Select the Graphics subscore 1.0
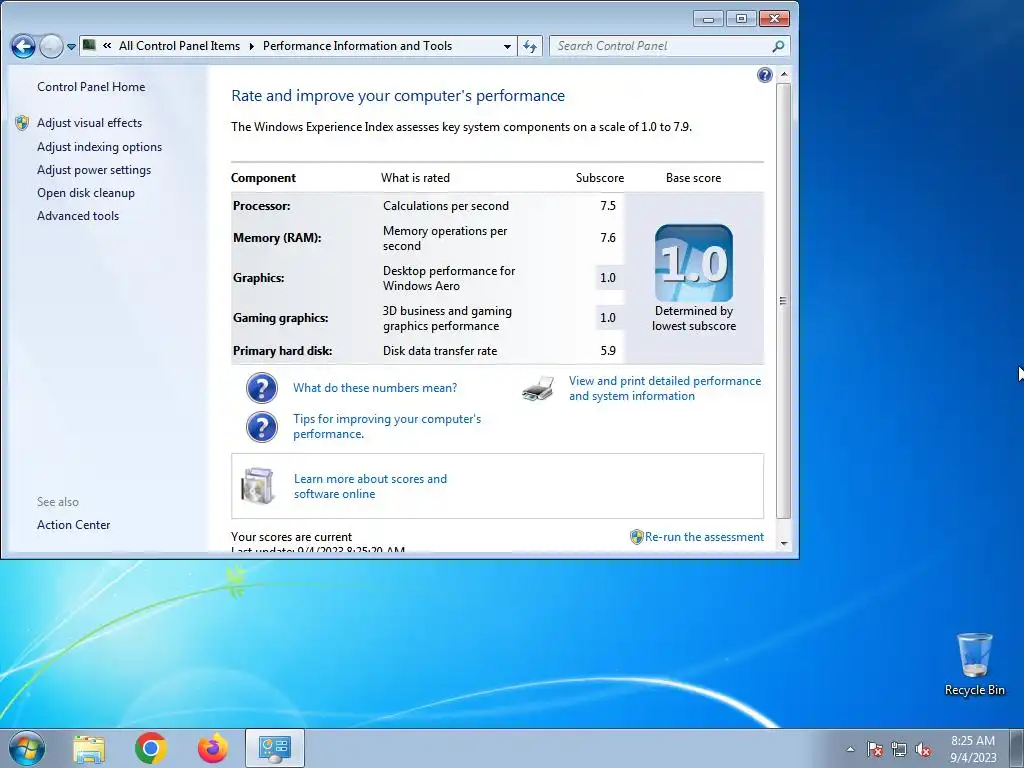1024x768 pixels. click(608, 278)
